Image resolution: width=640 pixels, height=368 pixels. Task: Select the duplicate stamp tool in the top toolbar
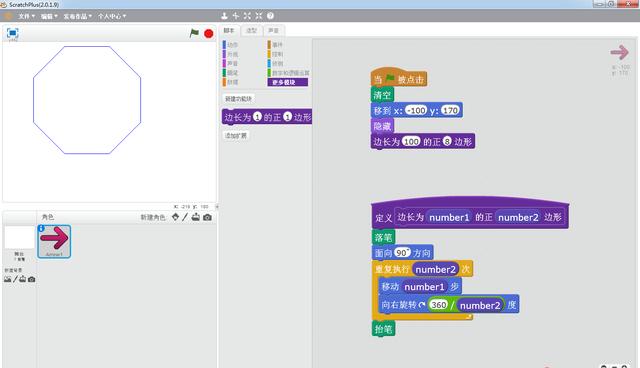[x=224, y=16]
